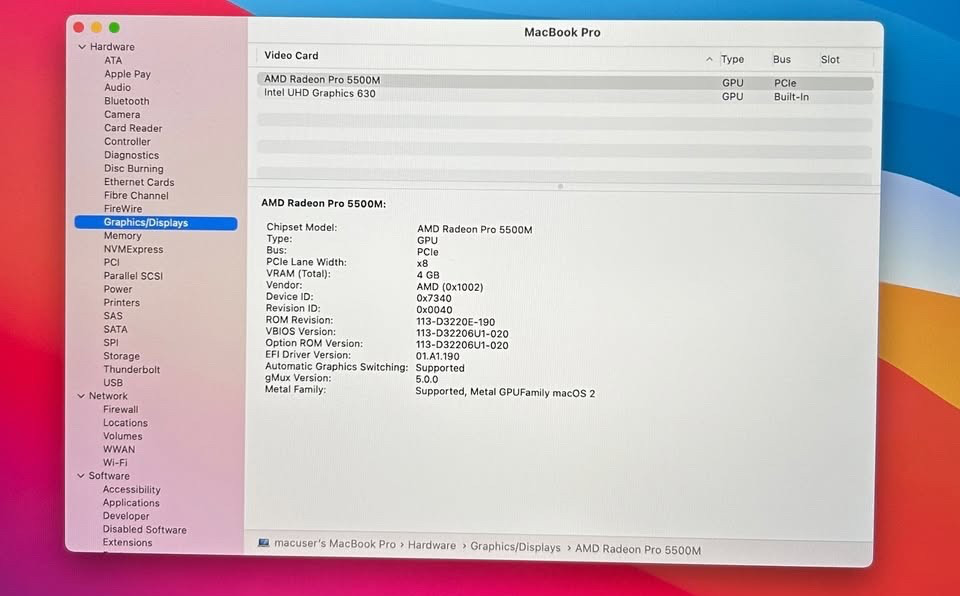Image resolution: width=960 pixels, height=596 pixels.
Task: Click AMD Radeon Pro 5500M in path bar
Action: pos(638,550)
